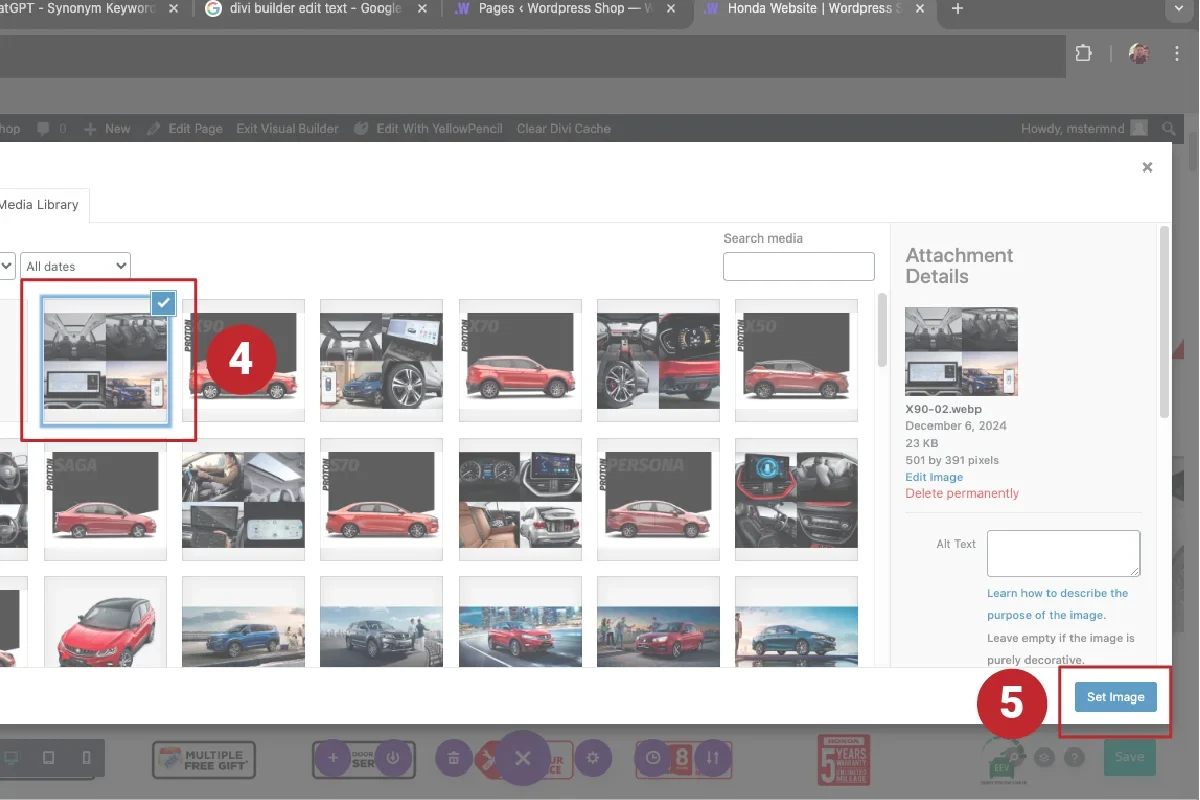Switch to Divi phone view

click(x=86, y=758)
